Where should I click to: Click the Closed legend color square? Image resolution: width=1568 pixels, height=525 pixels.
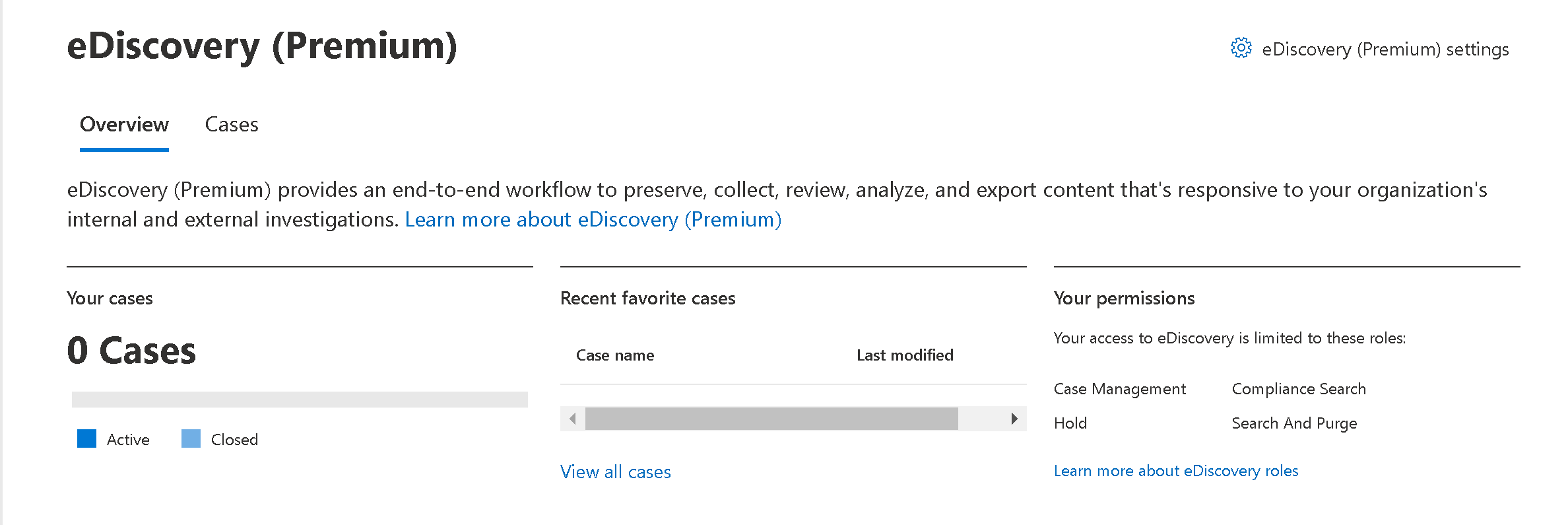191,439
